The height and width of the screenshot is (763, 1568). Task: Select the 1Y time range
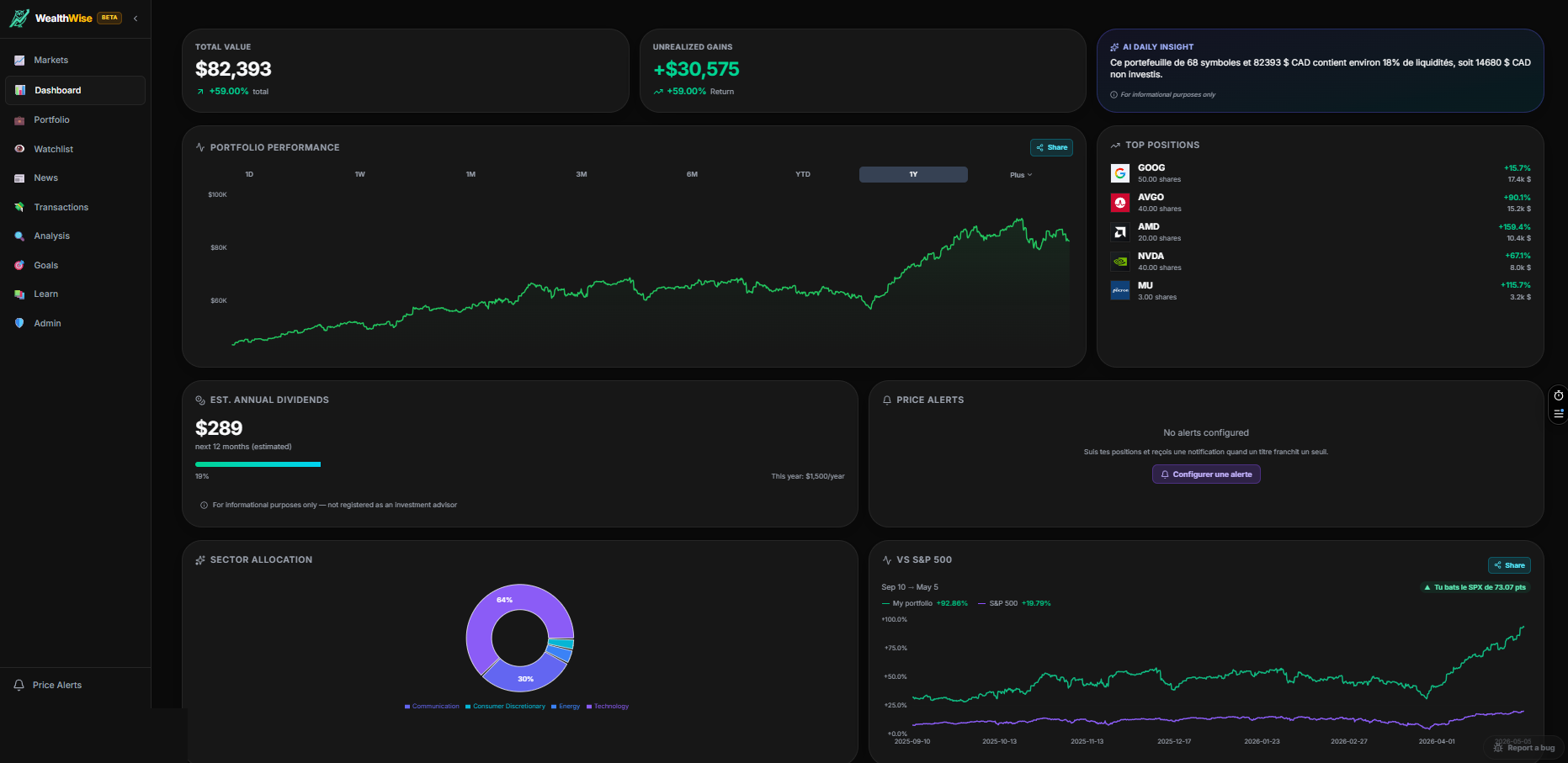point(913,175)
